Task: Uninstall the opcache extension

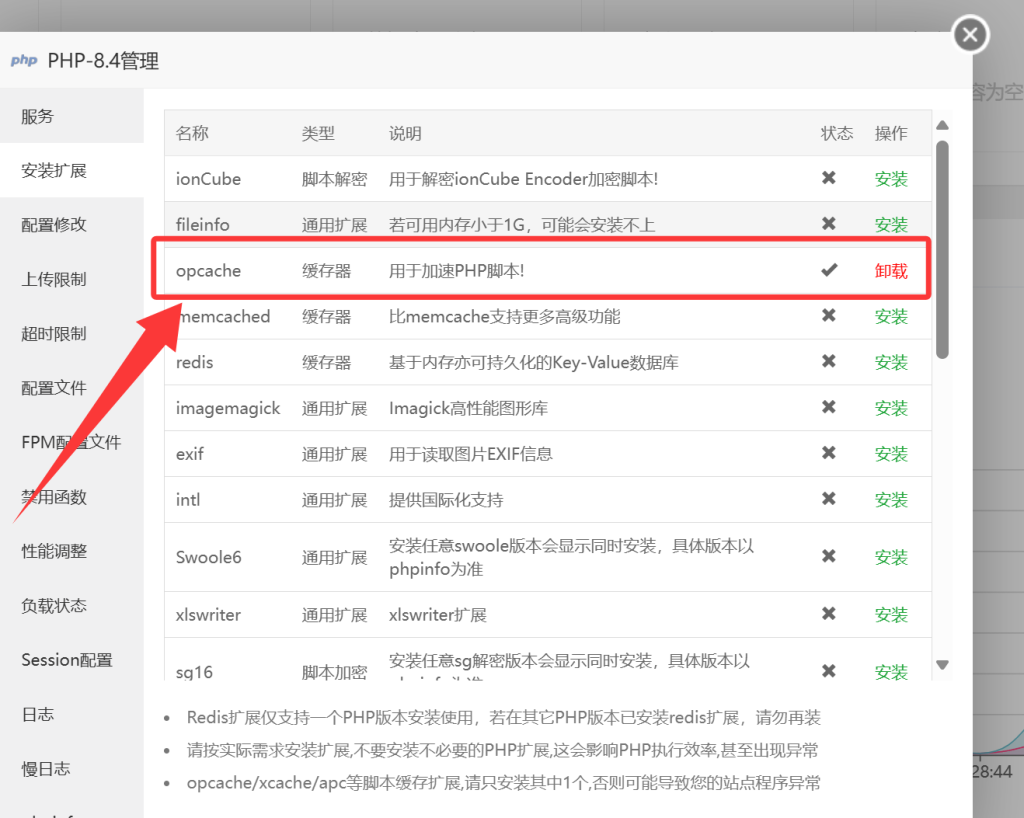Action: pos(891,271)
